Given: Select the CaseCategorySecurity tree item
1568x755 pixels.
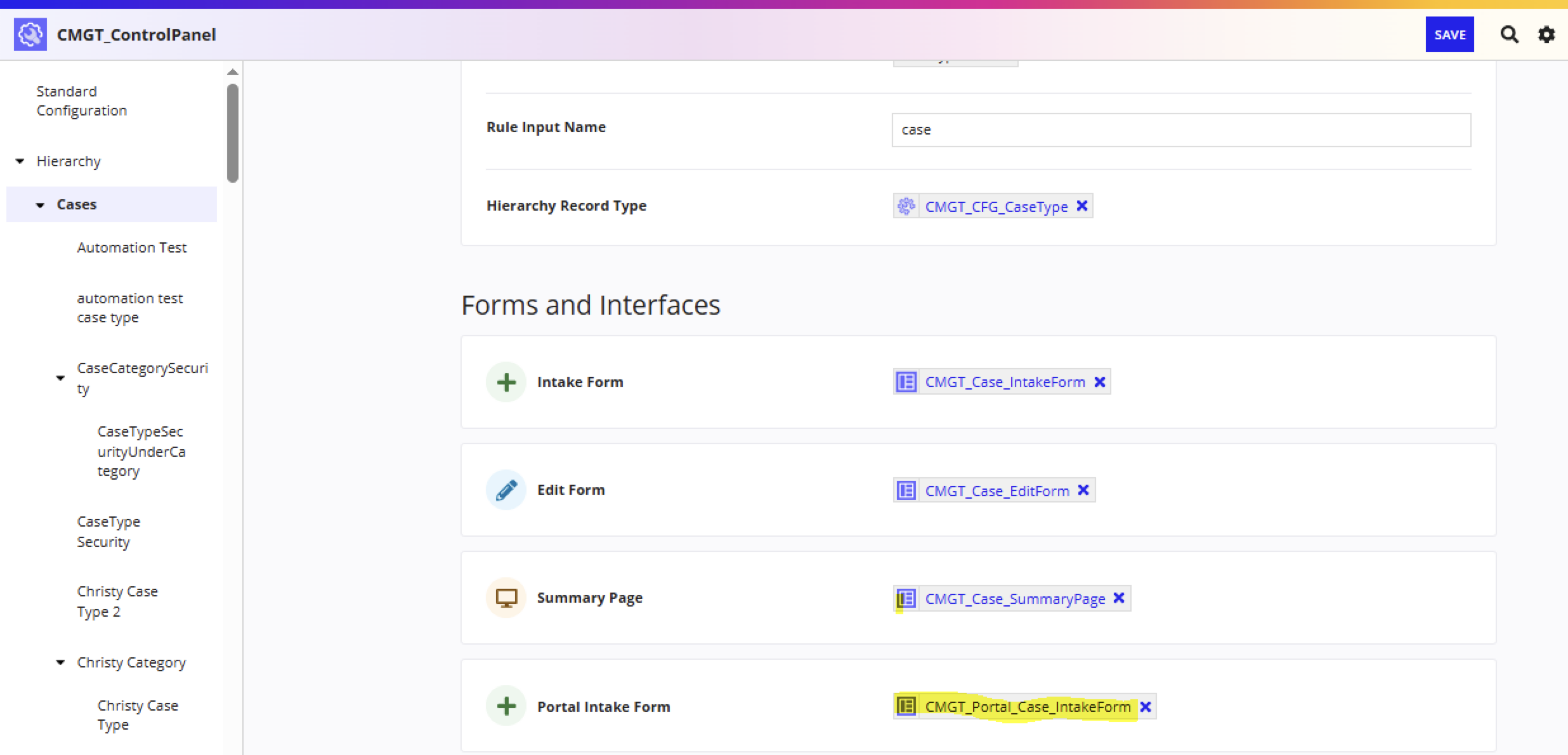Looking at the screenshot, I should click(x=143, y=378).
